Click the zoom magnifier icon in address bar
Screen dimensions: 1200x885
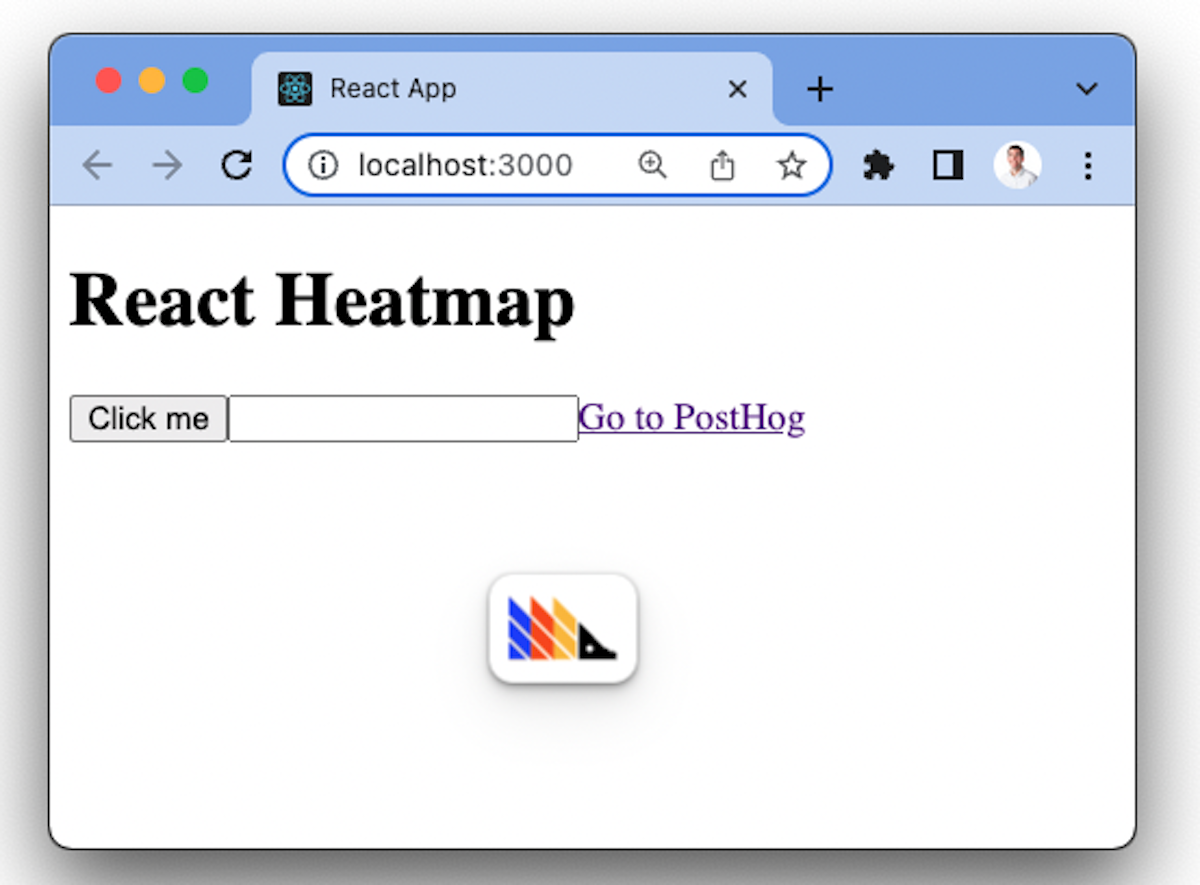[x=652, y=165]
